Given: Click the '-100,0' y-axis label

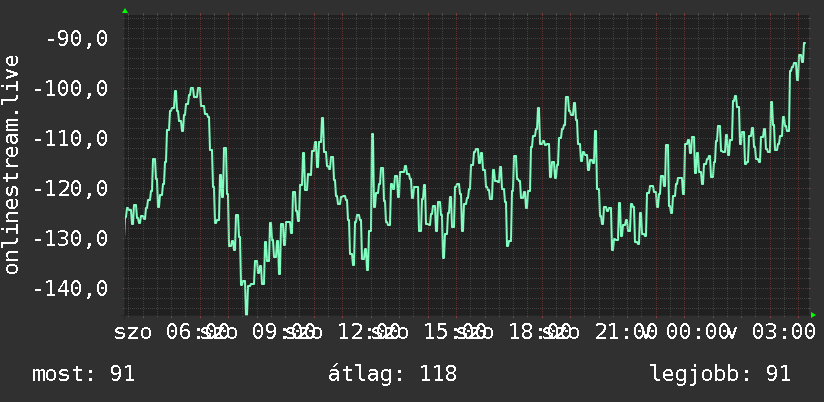Looking at the screenshot, I should click(70, 88).
